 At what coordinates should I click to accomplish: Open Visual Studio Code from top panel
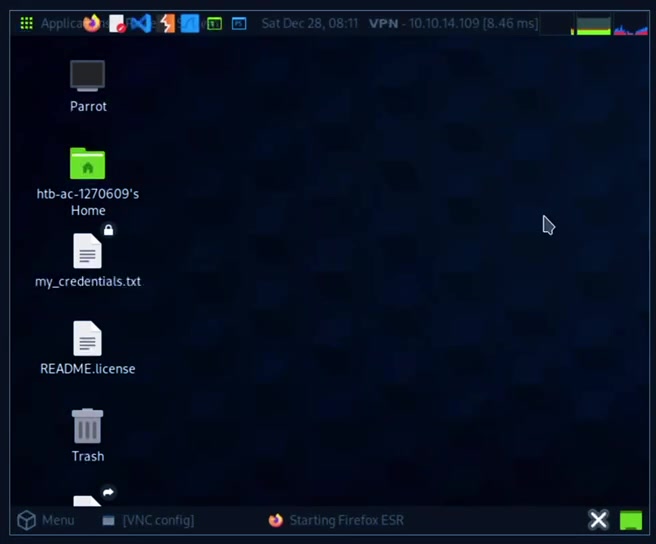click(141, 23)
